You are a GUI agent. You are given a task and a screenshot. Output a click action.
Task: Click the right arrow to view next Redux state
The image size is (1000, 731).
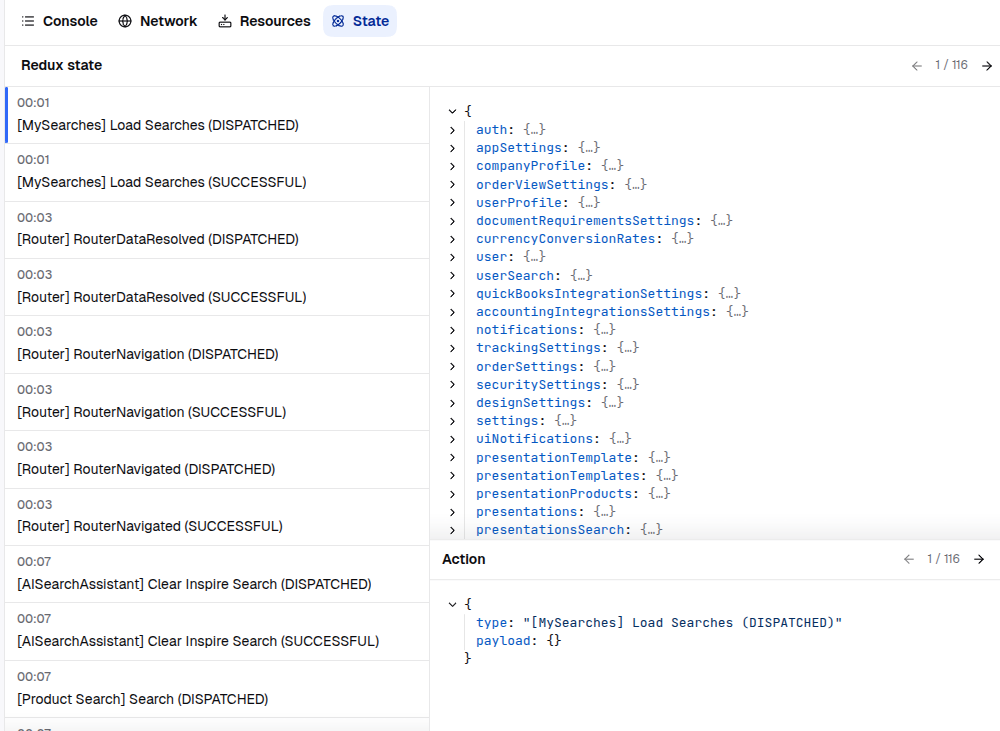(x=987, y=65)
